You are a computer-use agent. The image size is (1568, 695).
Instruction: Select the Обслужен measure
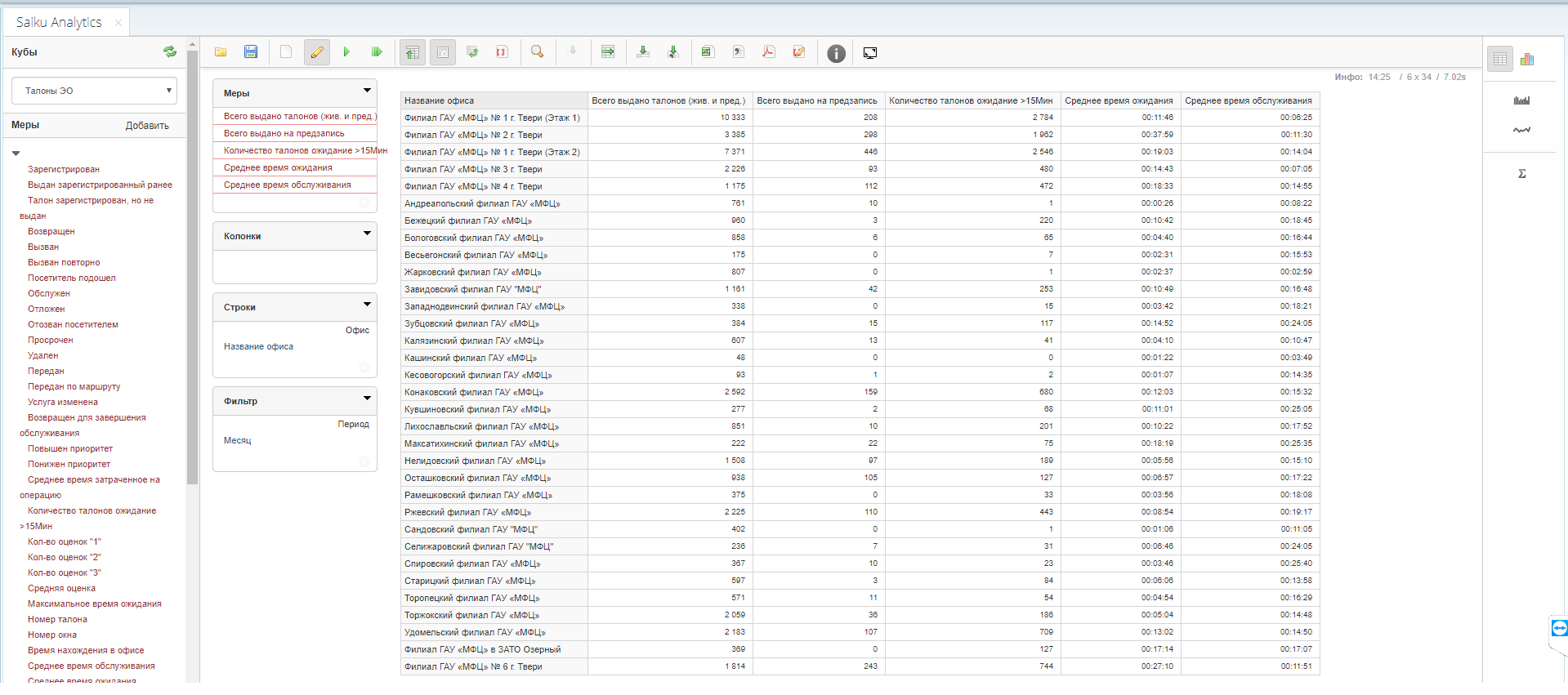[x=49, y=293]
